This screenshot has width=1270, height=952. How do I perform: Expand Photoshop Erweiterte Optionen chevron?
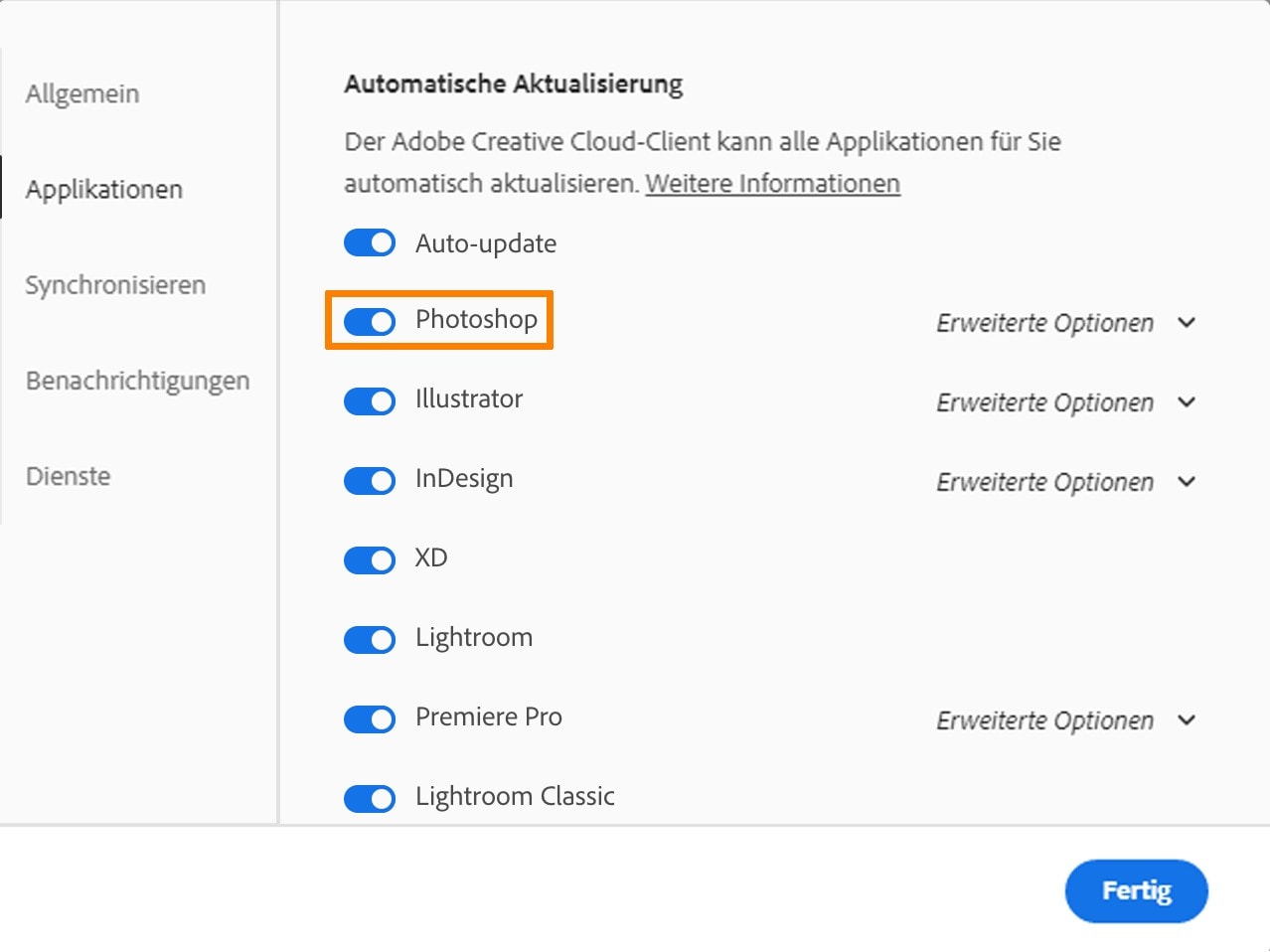[x=1187, y=323]
